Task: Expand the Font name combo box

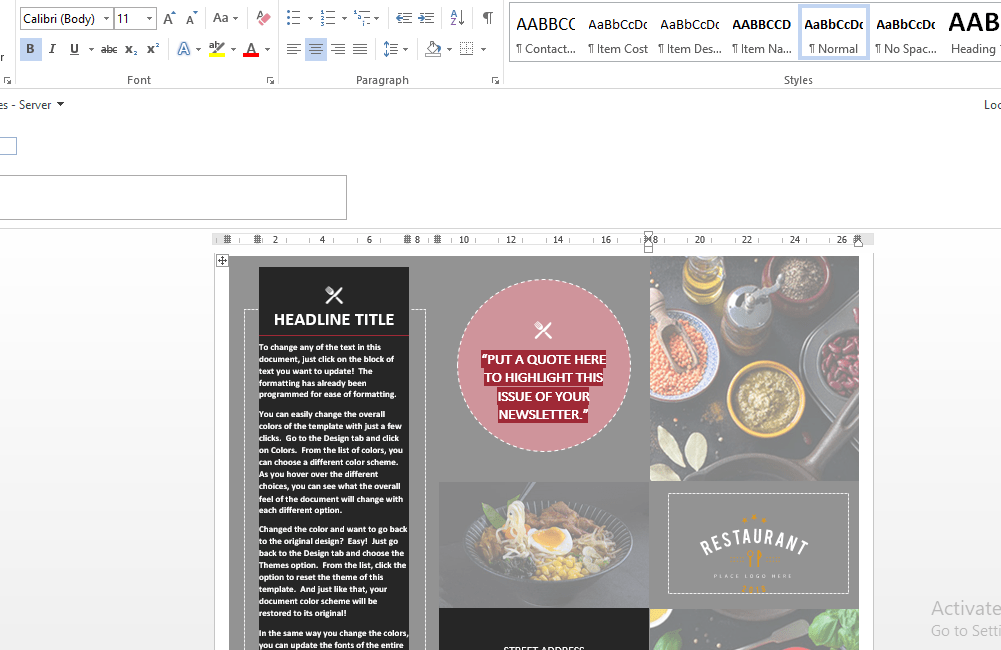Action: pos(106,18)
